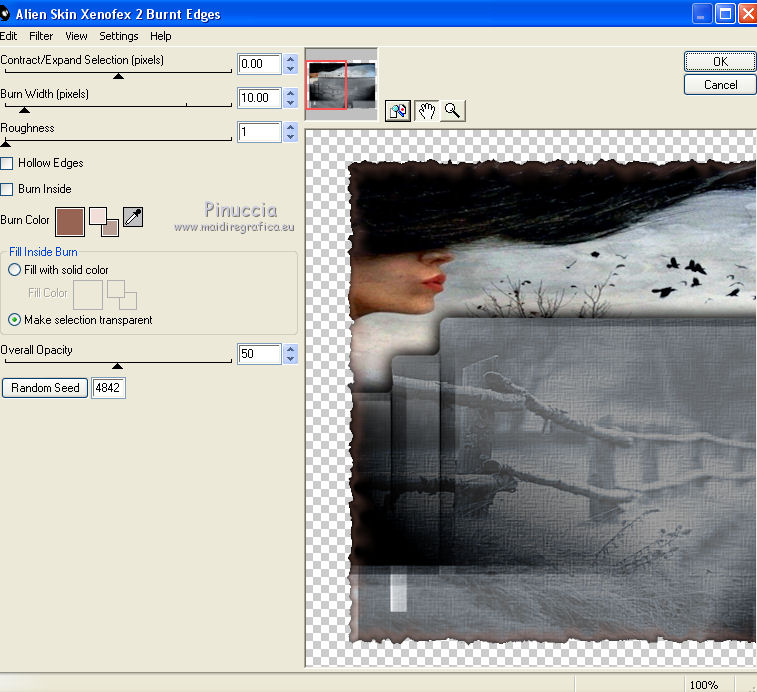Click the foreground/background color chooser next to Burn Color
757x692 pixels.
(x=104, y=222)
